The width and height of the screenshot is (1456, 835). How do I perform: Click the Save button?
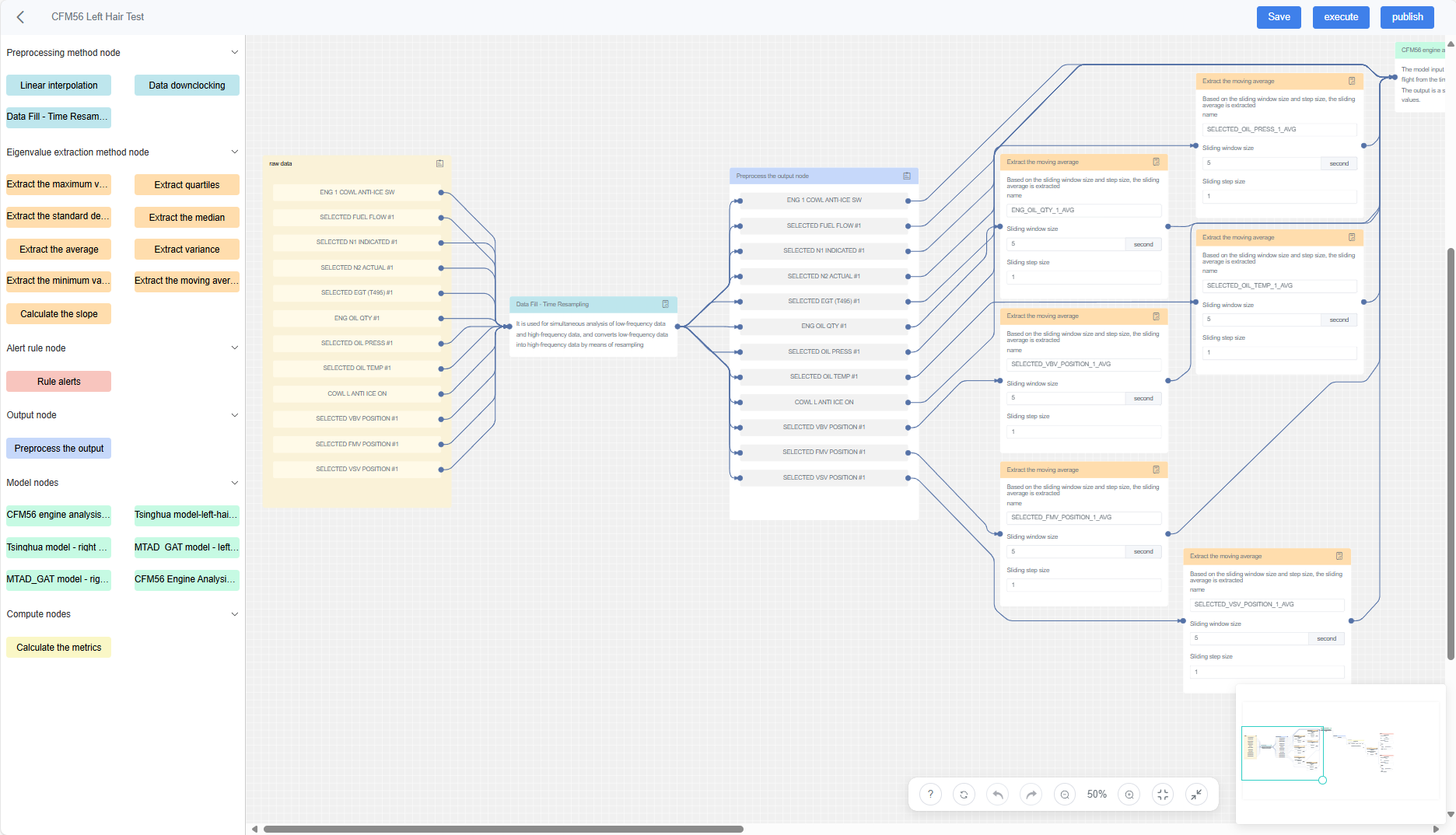[x=1279, y=16]
